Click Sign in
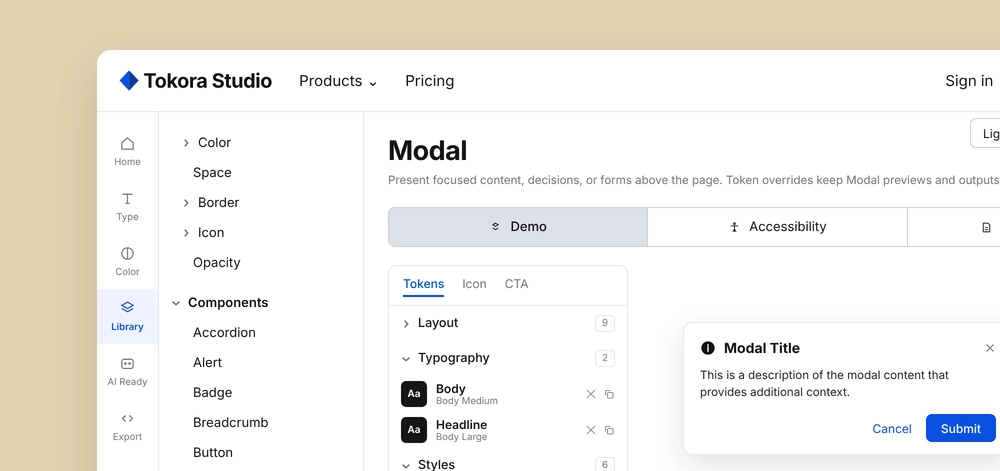The image size is (1000, 471). click(969, 81)
